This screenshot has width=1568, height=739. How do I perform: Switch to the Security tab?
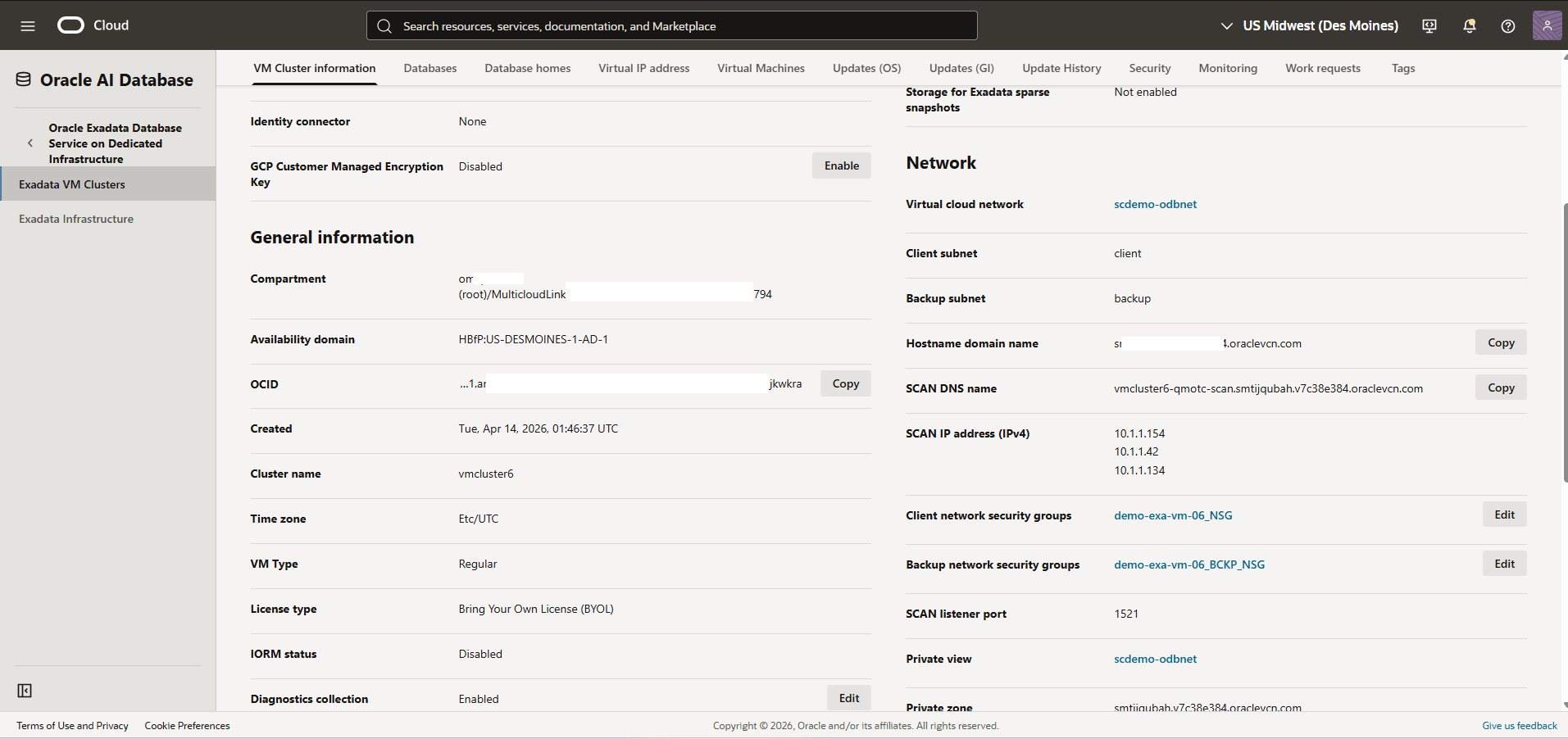pyautogui.click(x=1150, y=68)
